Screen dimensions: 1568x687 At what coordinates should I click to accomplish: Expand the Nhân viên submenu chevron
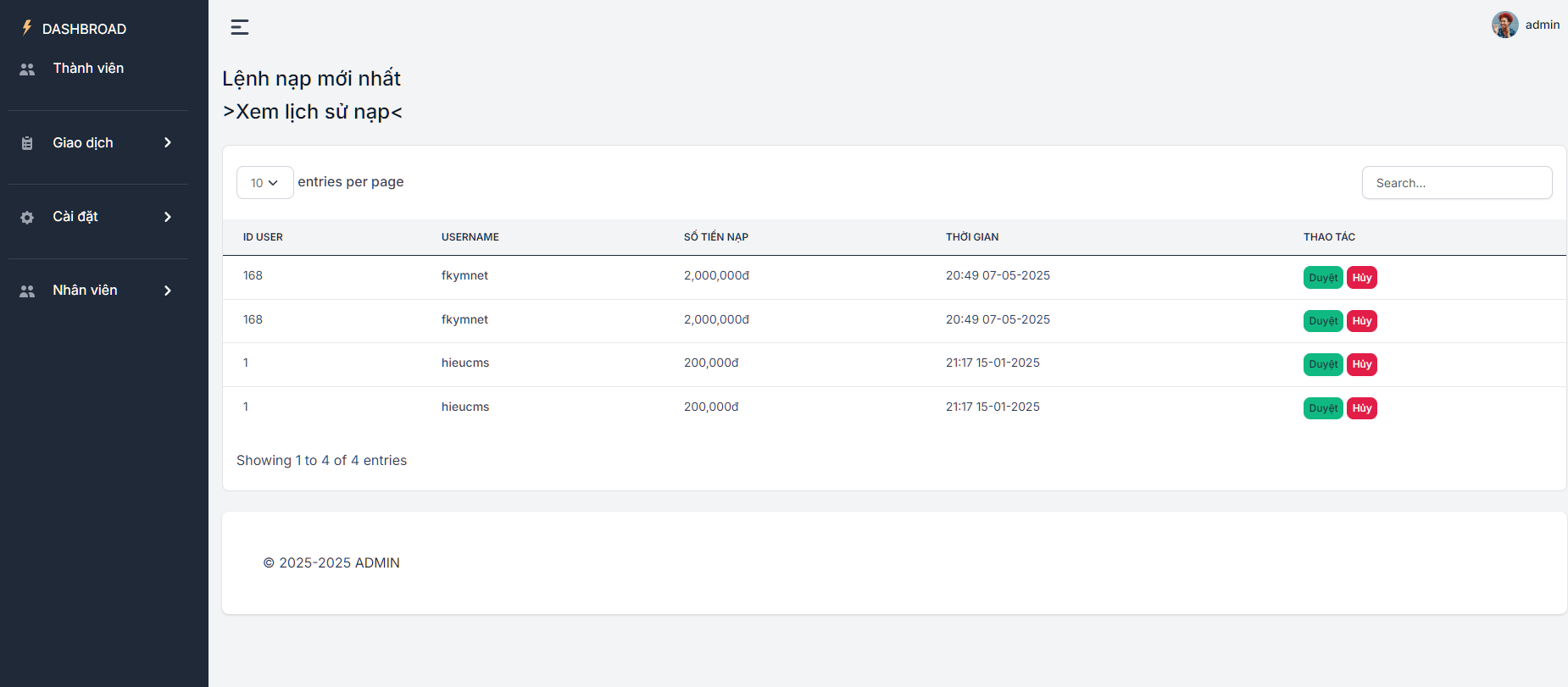[x=168, y=291]
